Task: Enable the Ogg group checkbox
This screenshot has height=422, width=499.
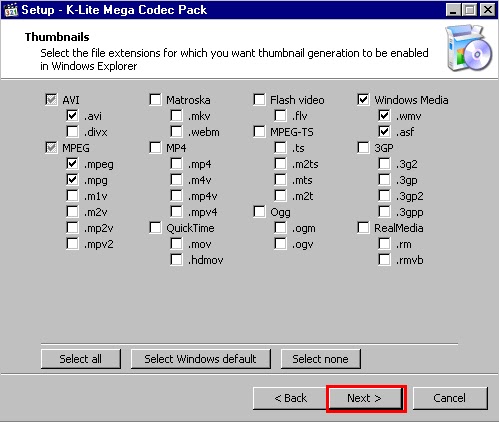Action: pos(259,211)
